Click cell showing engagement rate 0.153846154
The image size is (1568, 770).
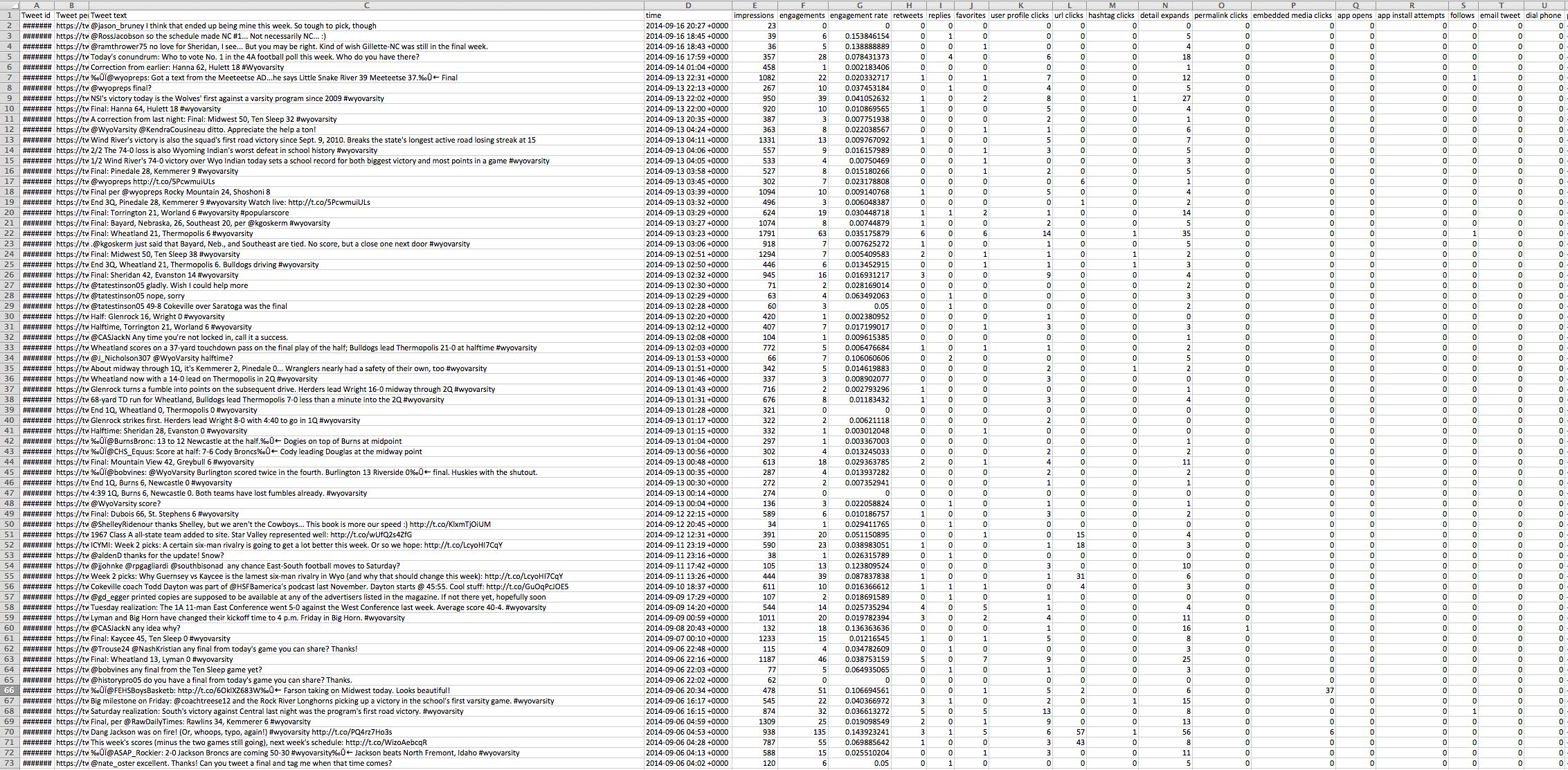pyautogui.click(x=867, y=36)
